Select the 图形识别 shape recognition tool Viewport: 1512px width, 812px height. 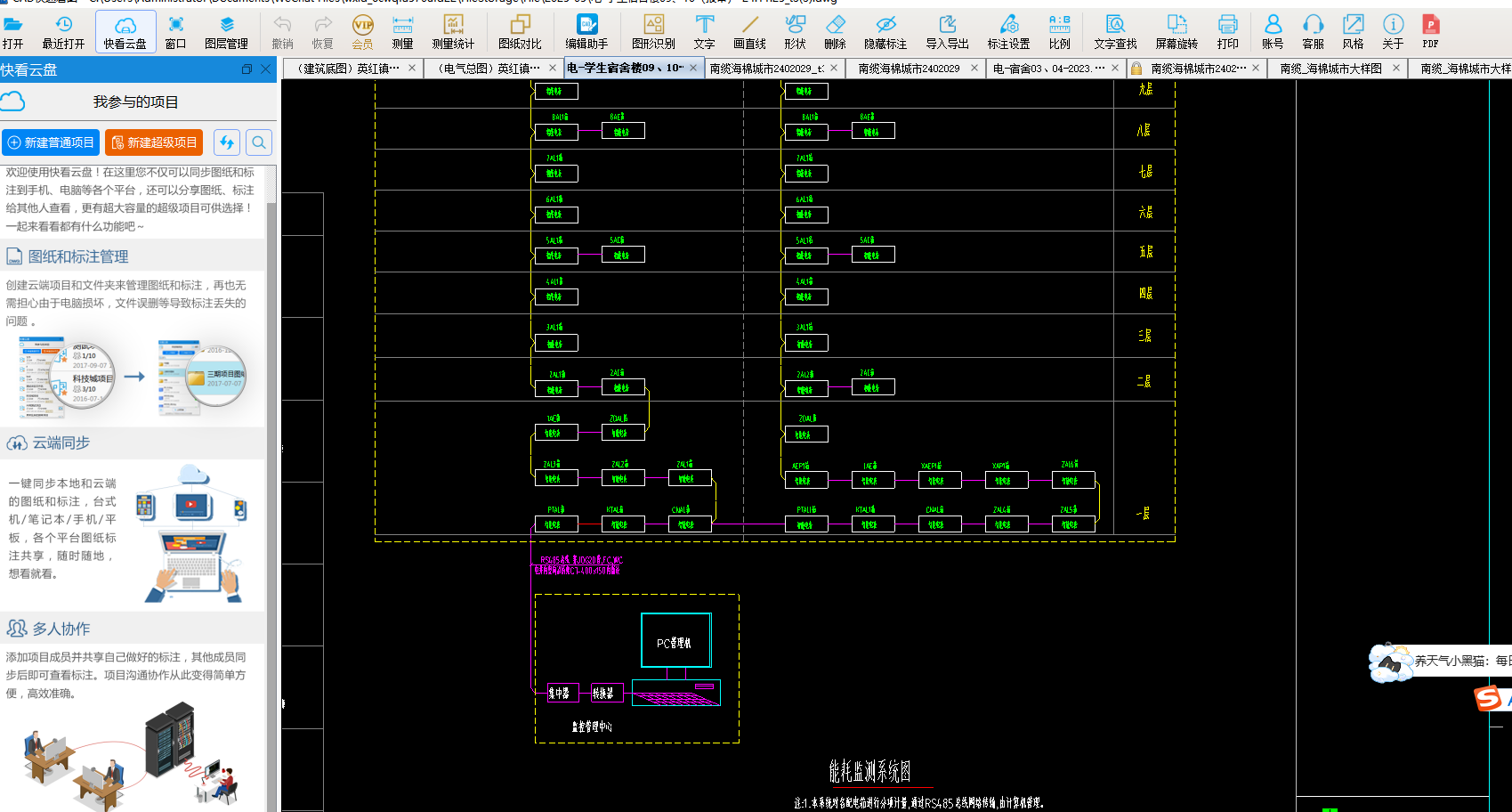[654, 32]
